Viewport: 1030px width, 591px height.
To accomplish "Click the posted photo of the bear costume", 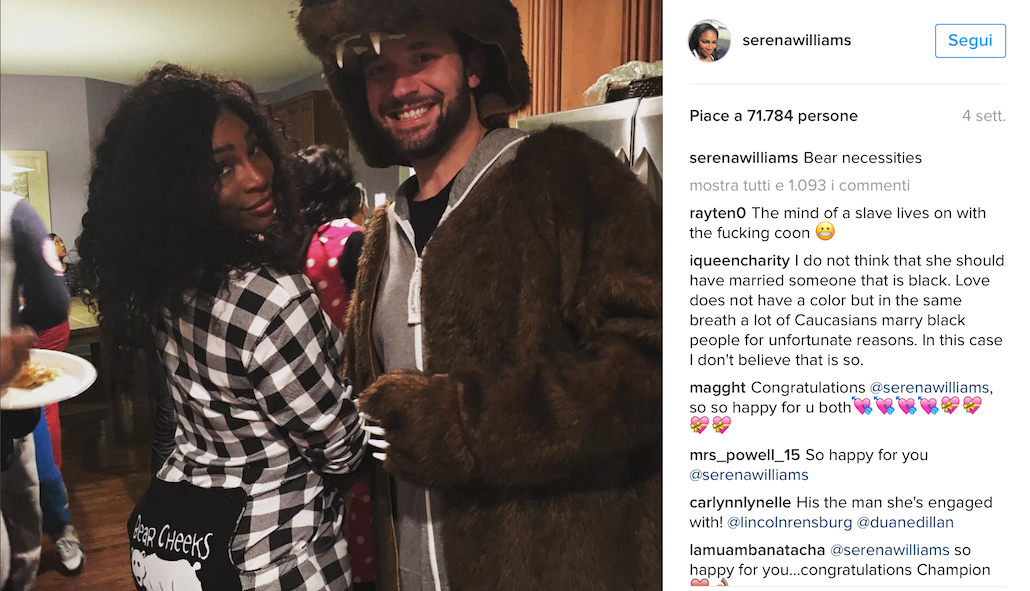I will pyautogui.click(x=331, y=296).
